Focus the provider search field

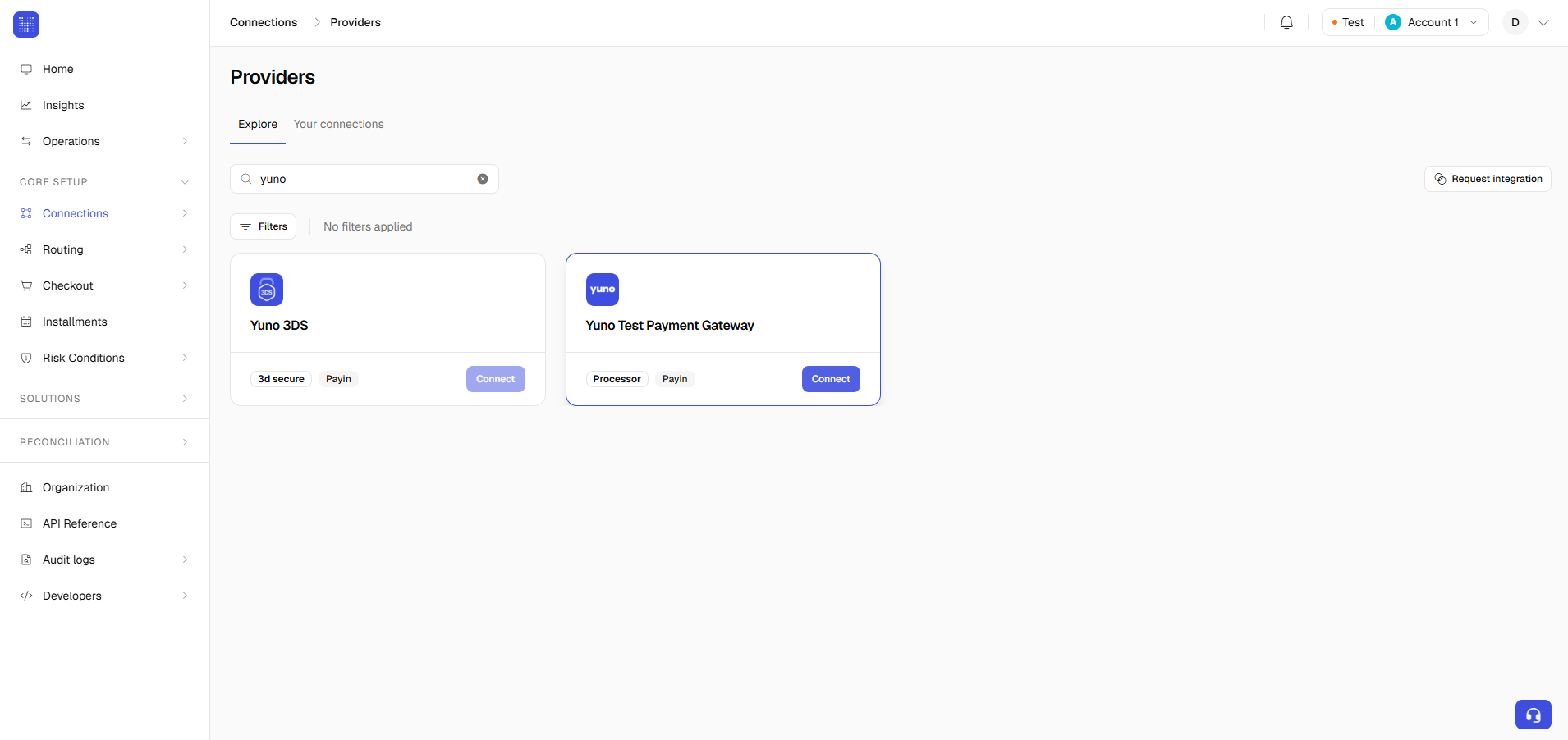pos(364,179)
